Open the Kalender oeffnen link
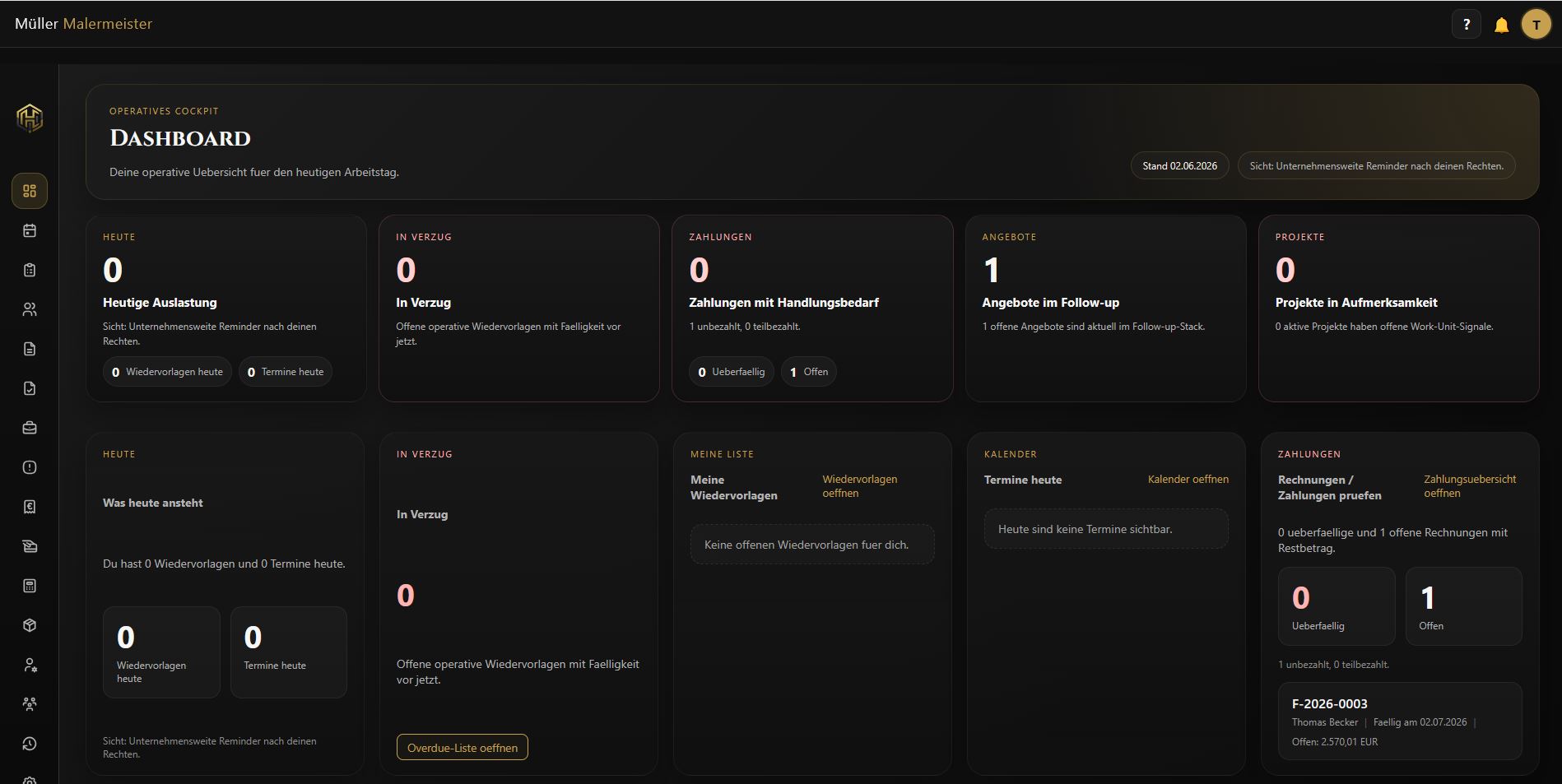Viewport: 1562px width, 784px height. click(1188, 479)
